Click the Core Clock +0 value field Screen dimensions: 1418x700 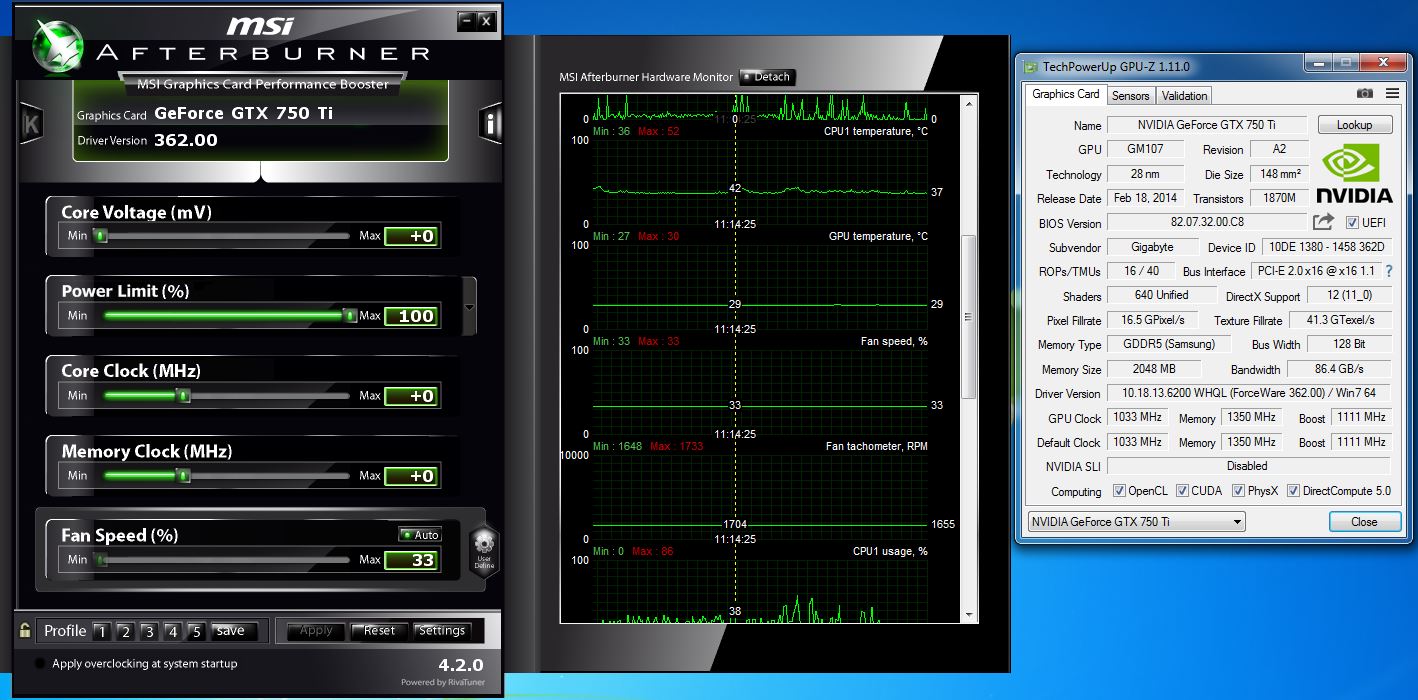[x=412, y=397]
